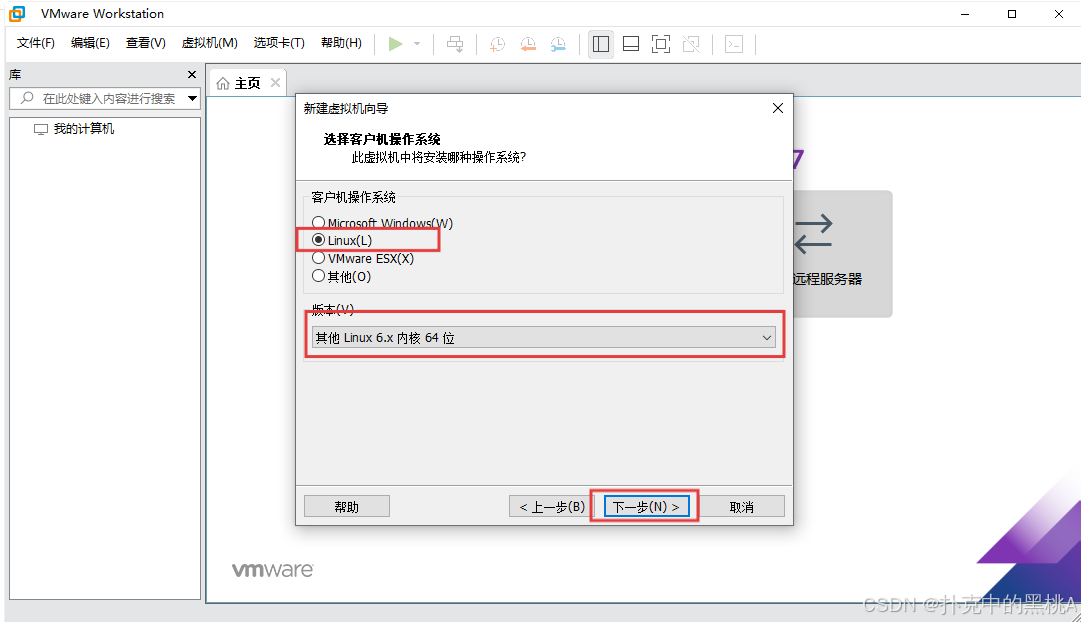Open the VM menu
This screenshot has width=1081, height=622.
point(210,43)
